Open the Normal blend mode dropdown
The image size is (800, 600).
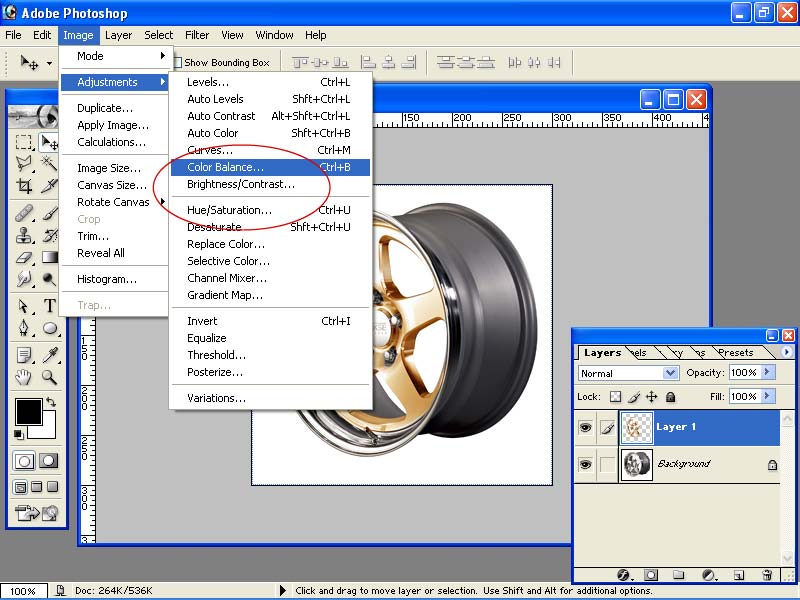click(x=629, y=373)
